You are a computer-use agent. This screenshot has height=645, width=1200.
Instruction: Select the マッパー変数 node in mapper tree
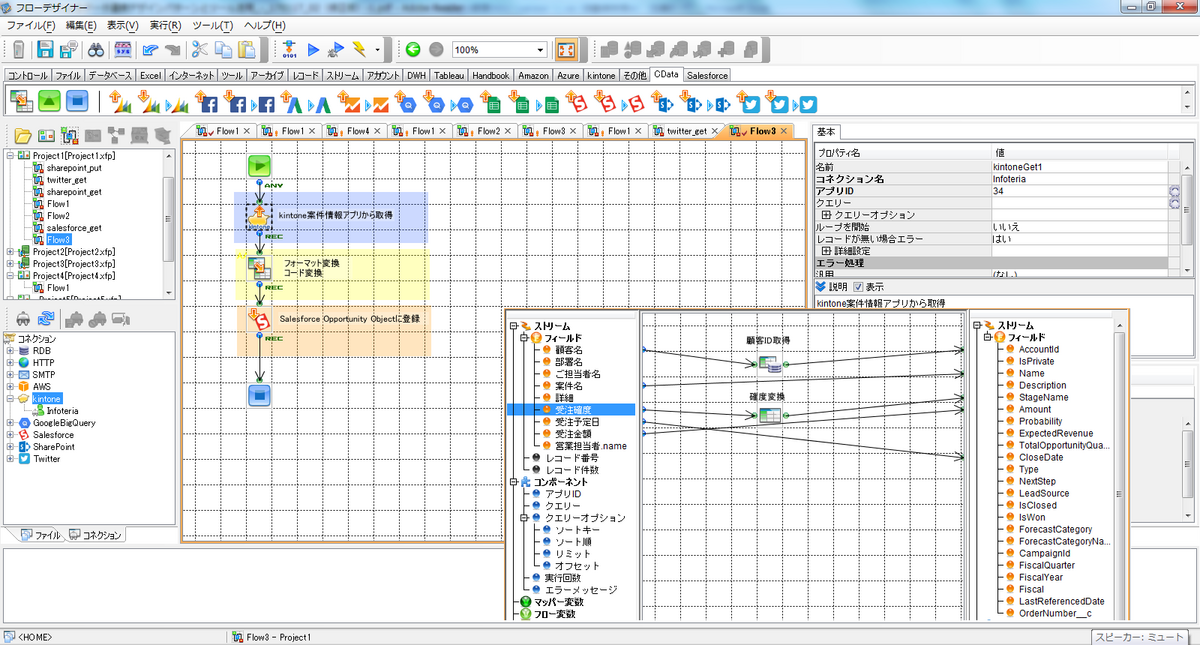(558, 602)
